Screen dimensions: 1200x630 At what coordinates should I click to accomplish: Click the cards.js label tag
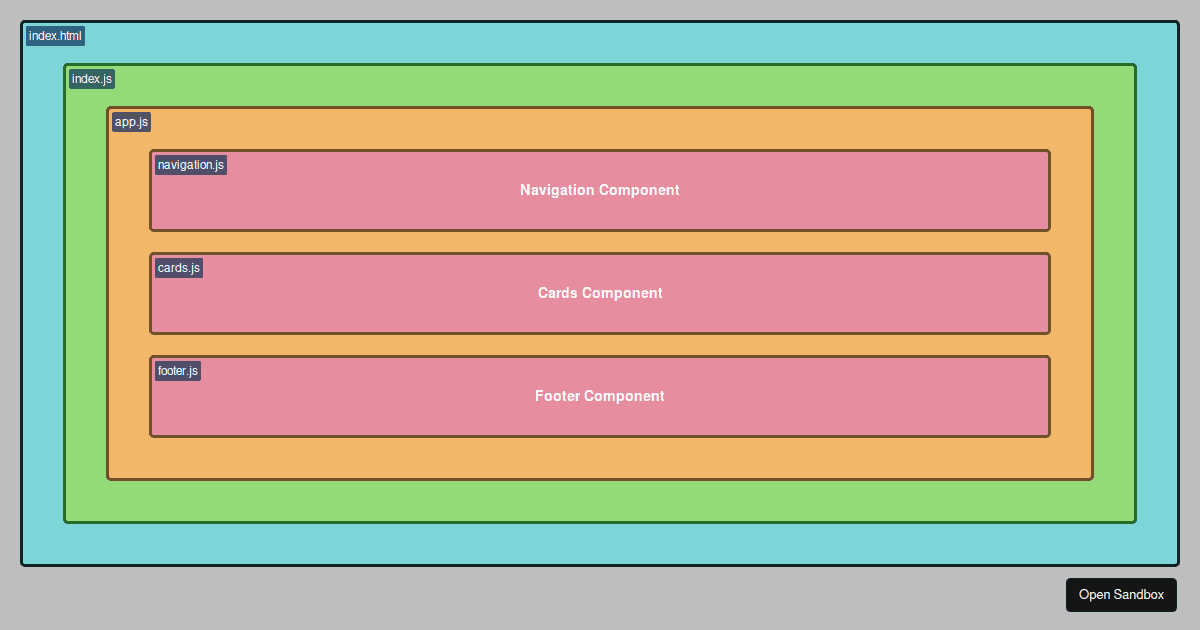coord(179,268)
